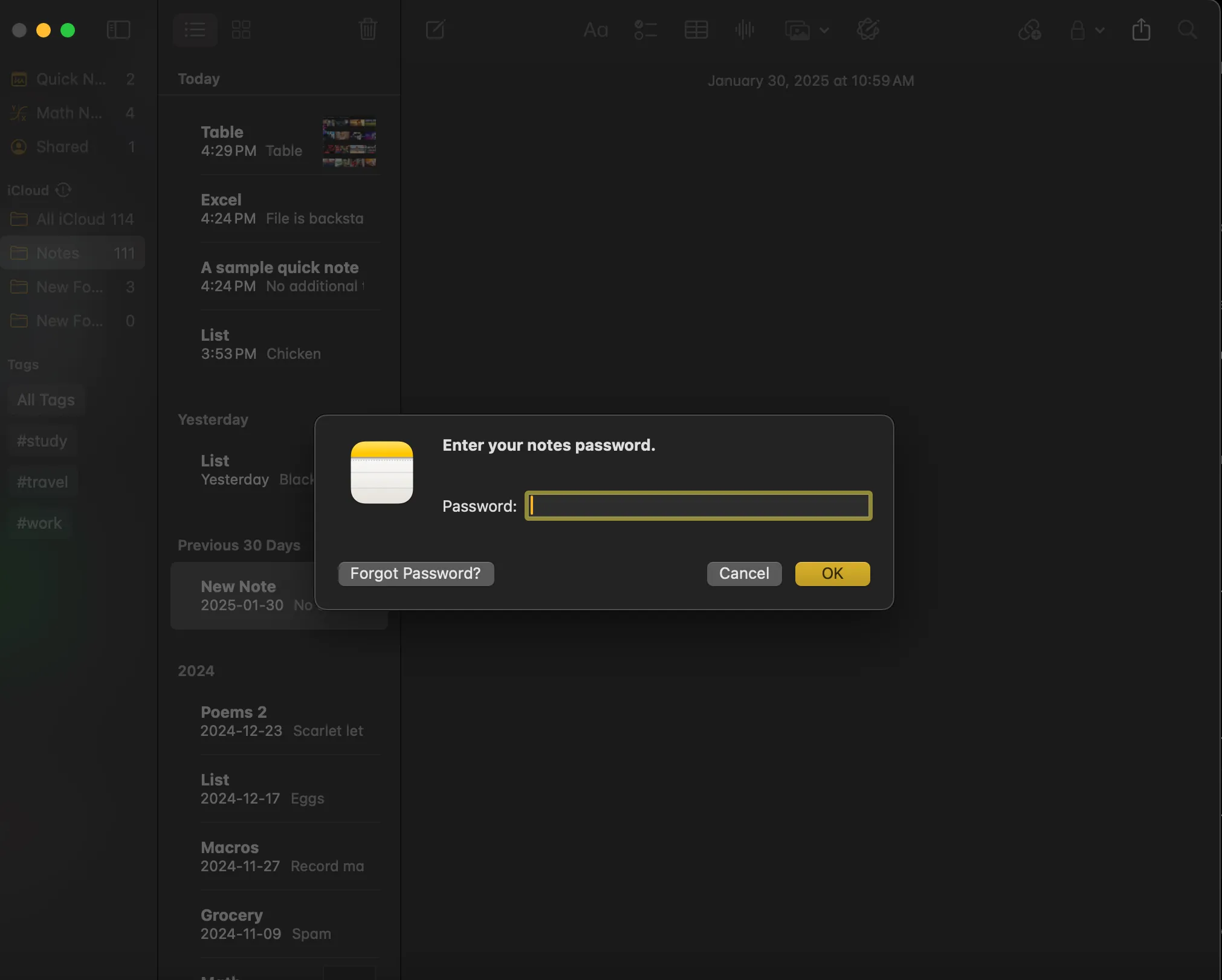Viewport: 1222px width, 980px height.
Task: Click the Forgot Password? button
Action: (415, 573)
